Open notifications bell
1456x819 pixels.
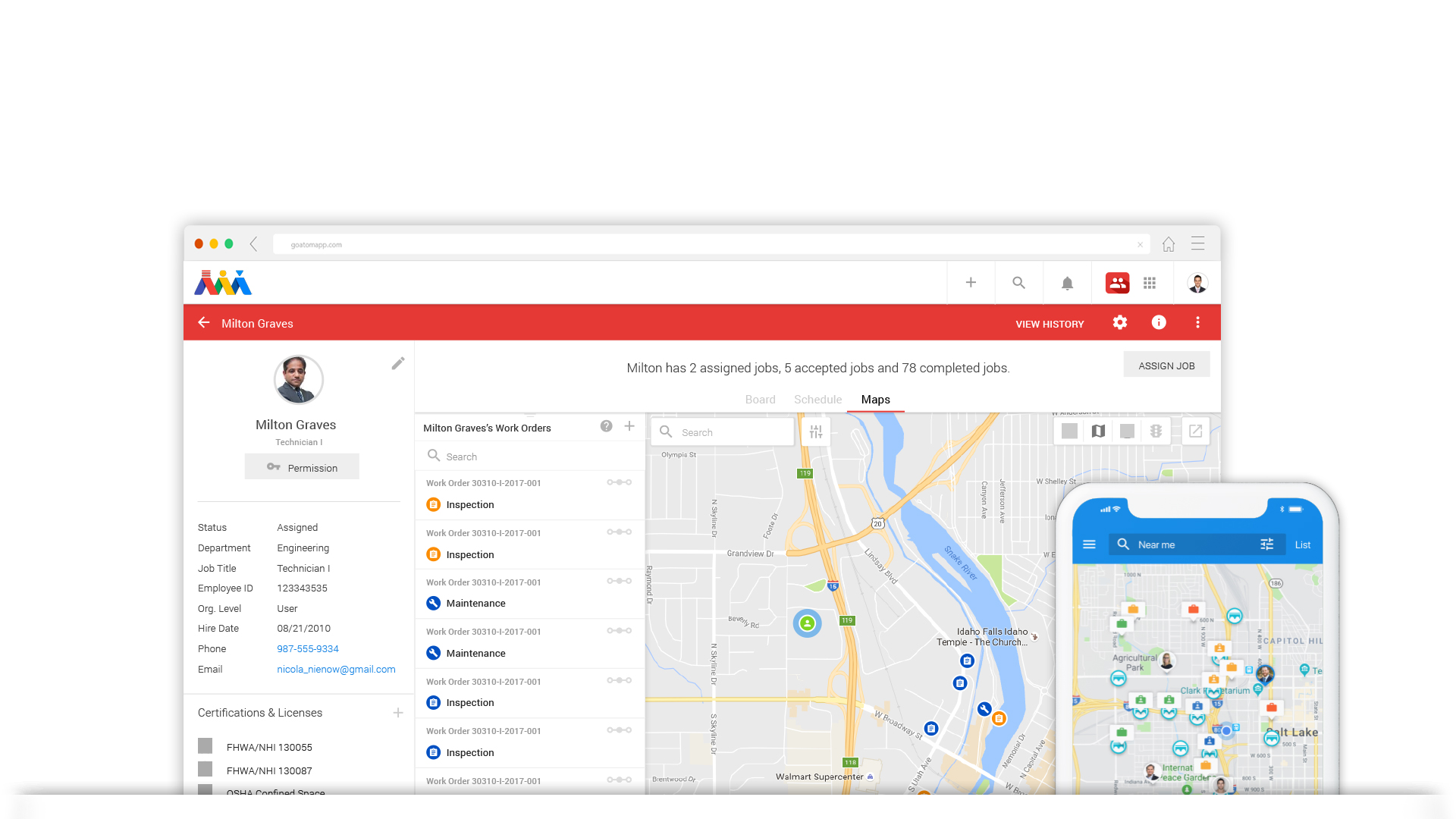coord(1067,283)
